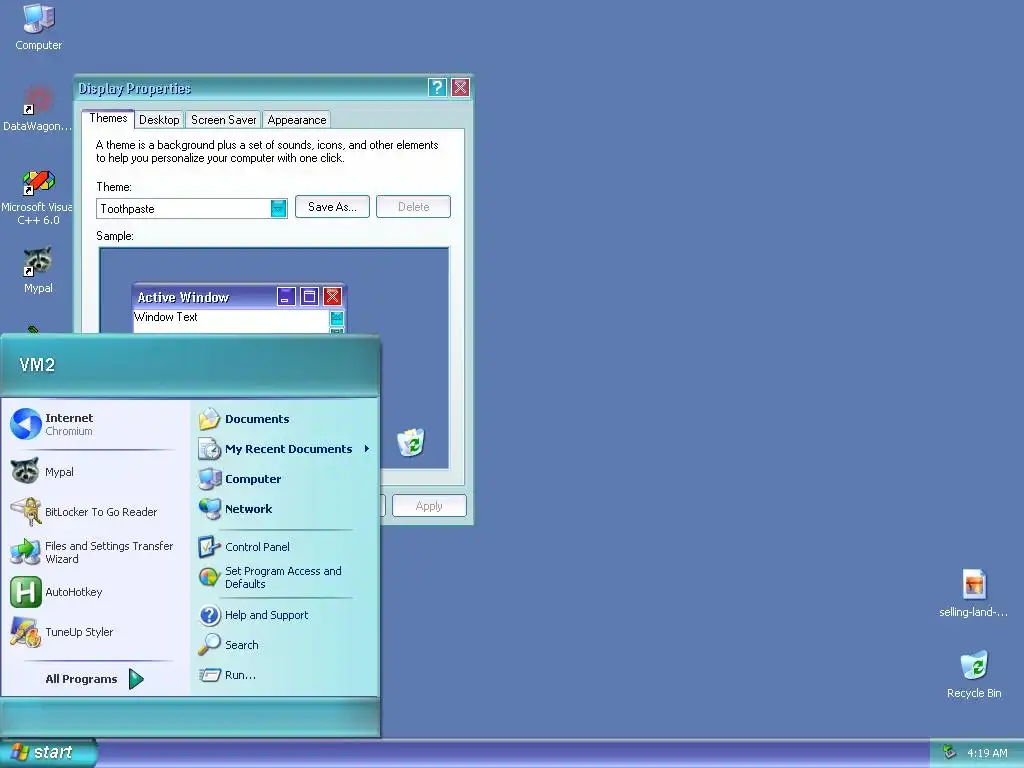Click the Start button

point(47,752)
